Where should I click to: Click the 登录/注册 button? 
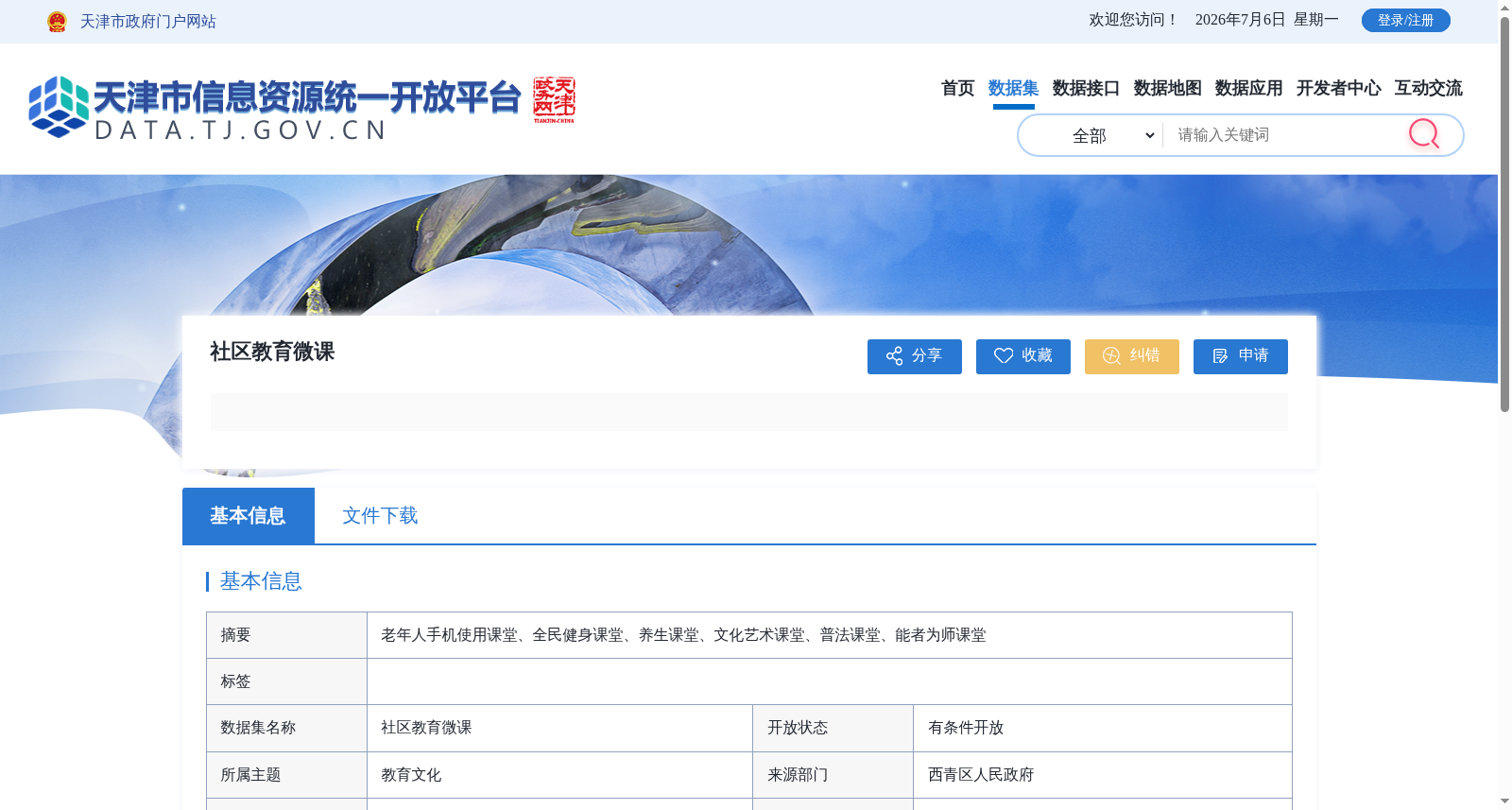(1405, 20)
